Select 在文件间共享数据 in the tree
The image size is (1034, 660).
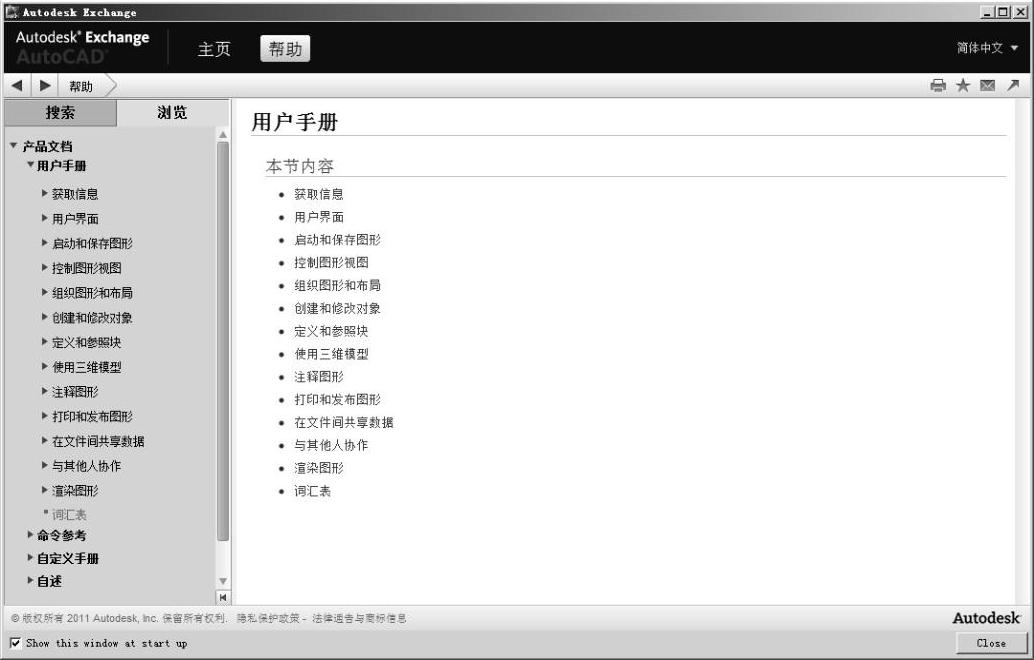click(98, 441)
